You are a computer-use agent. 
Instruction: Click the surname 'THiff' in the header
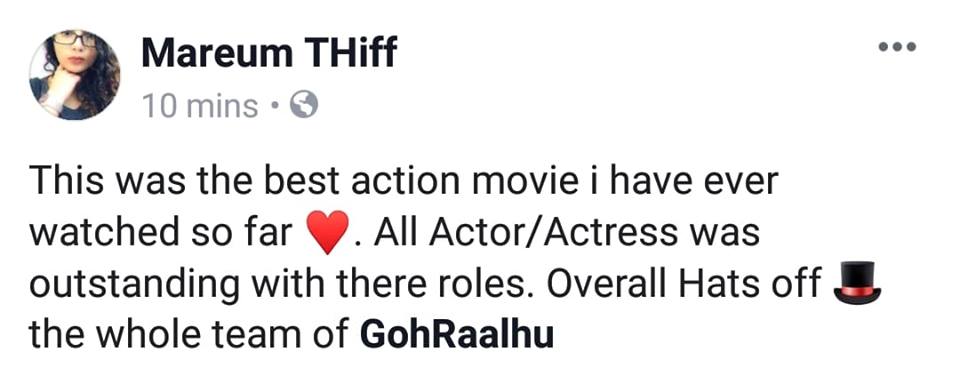click(350, 53)
